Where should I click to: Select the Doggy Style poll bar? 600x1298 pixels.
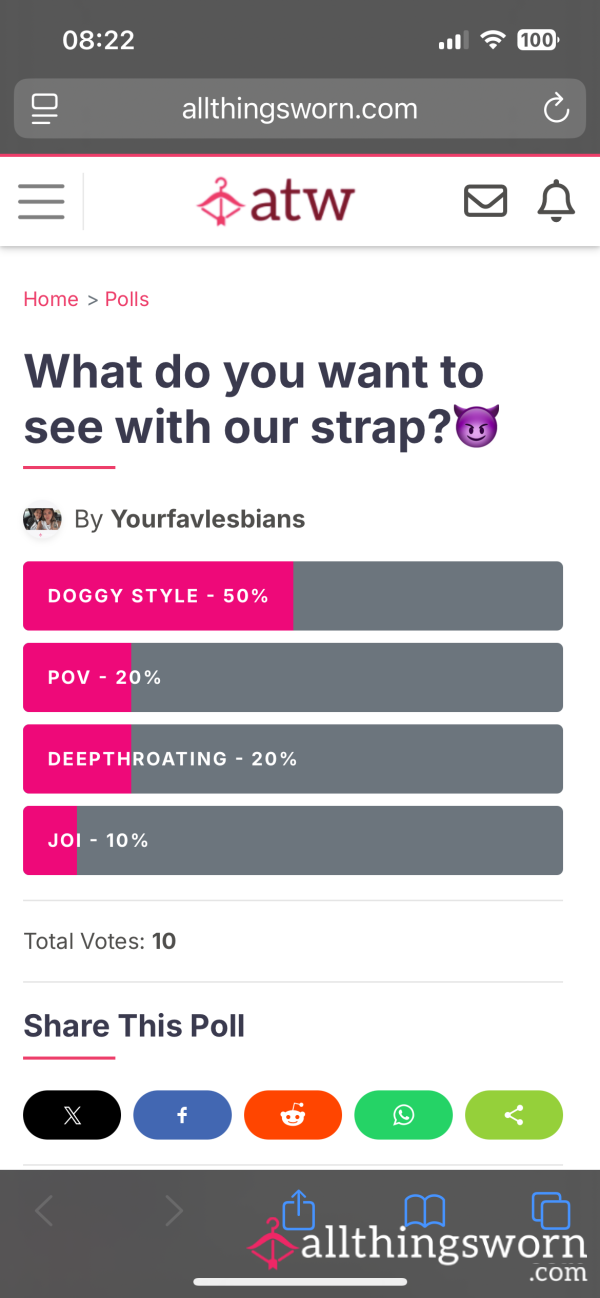point(293,596)
